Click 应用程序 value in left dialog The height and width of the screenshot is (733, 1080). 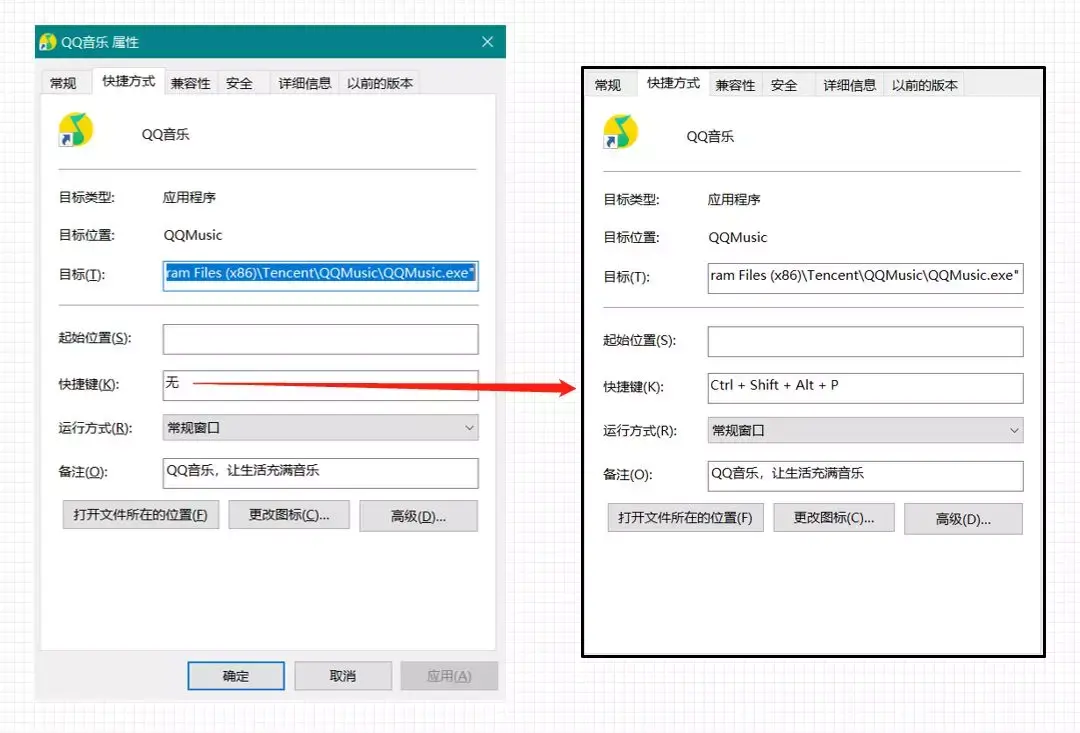pyautogui.click(x=189, y=198)
